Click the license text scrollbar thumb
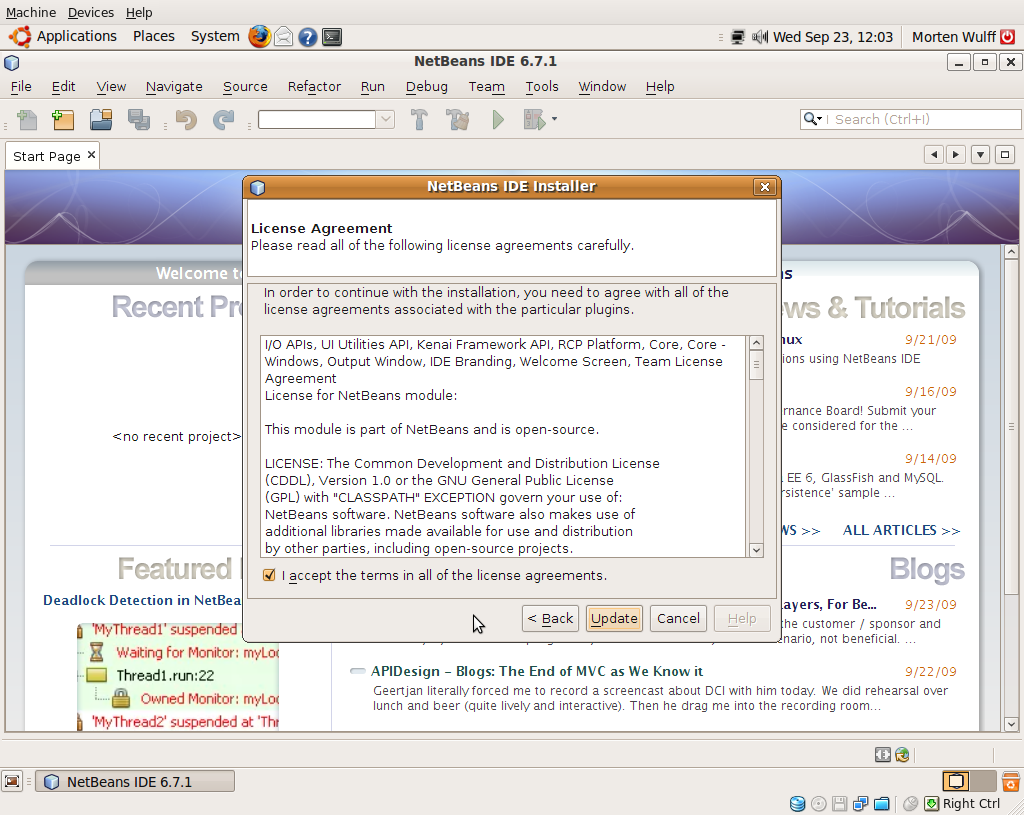 756,365
